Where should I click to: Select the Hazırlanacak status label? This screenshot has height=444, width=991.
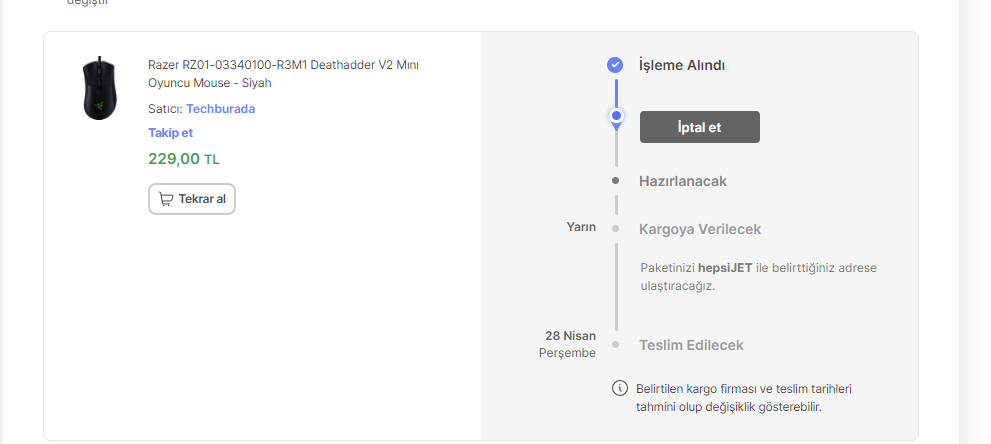click(682, 181)
